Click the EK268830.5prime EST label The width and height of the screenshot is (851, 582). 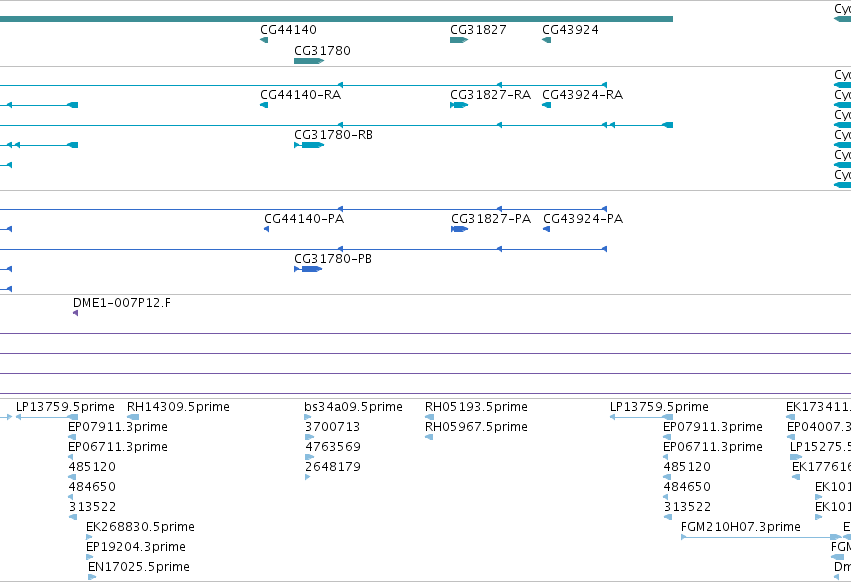[140, 527]
